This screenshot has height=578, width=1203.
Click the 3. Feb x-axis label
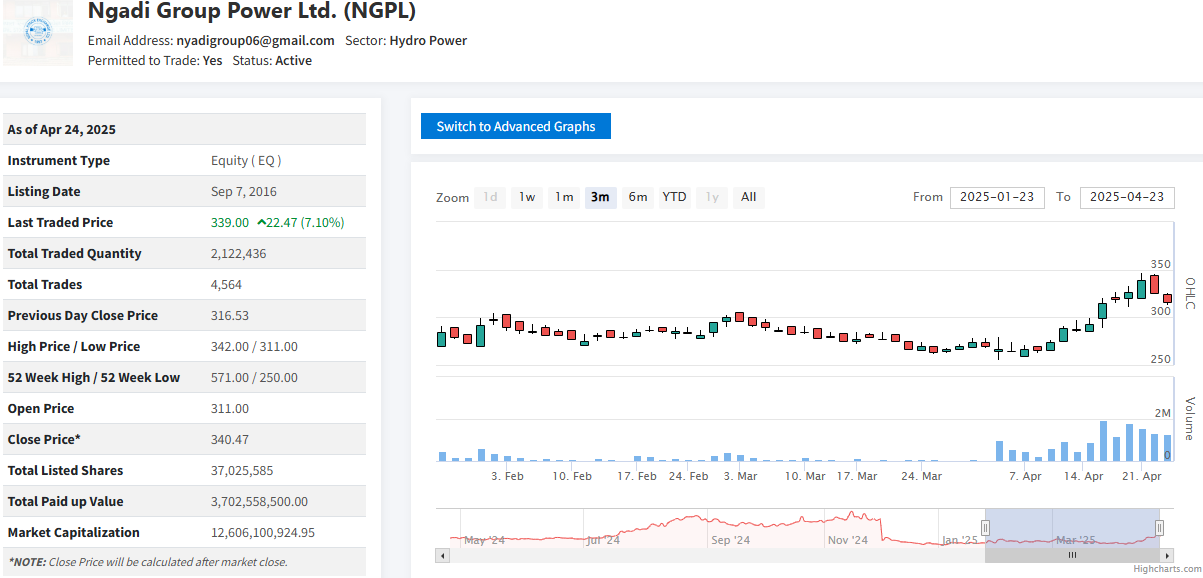(507, 476)
